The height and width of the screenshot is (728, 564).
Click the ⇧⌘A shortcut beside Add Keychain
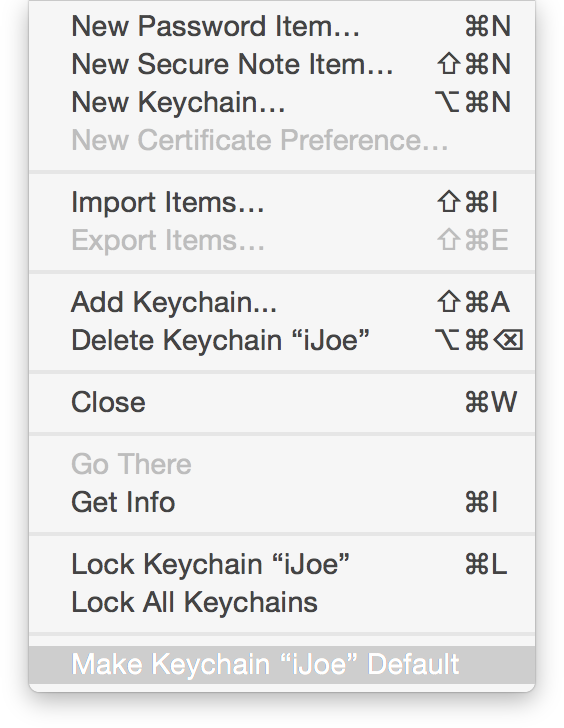click(x=473, y=302)
